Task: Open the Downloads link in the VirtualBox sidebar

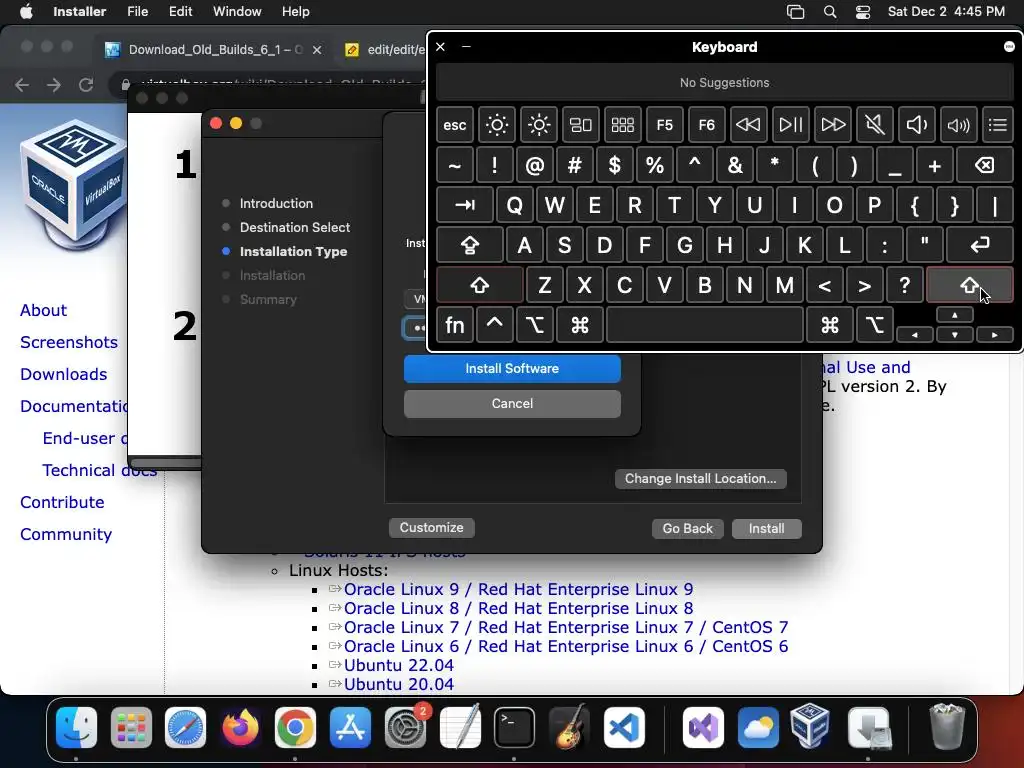Action: 63,374
